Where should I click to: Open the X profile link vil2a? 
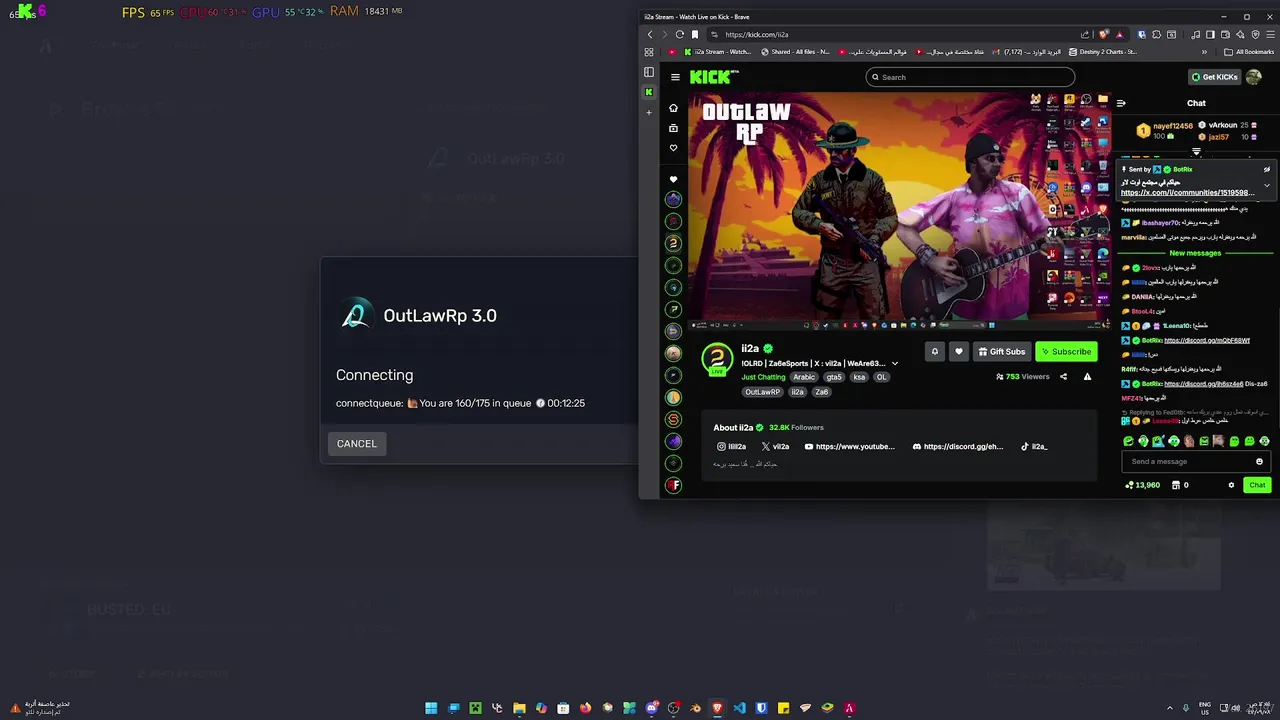click(775, 447)
